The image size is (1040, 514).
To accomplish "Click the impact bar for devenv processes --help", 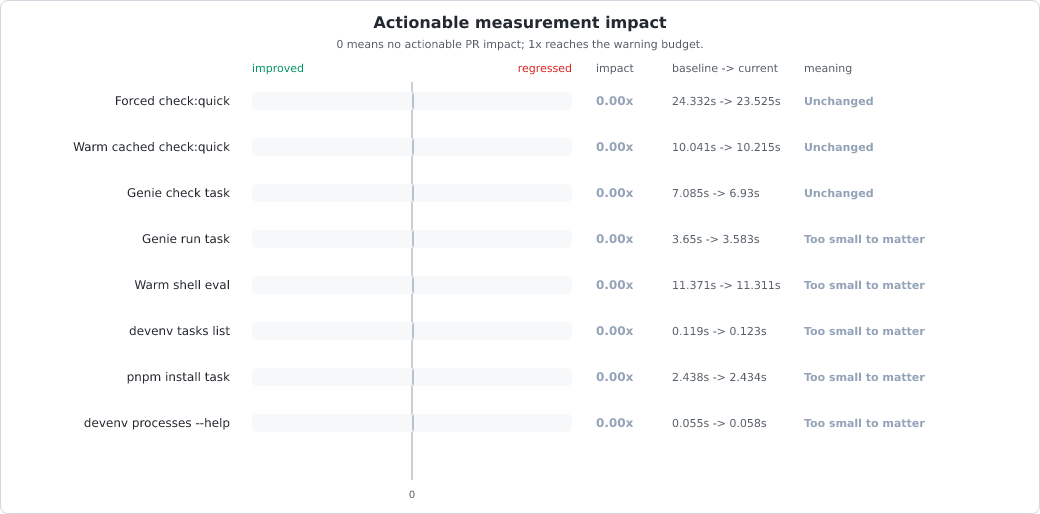I will point(412,423).
